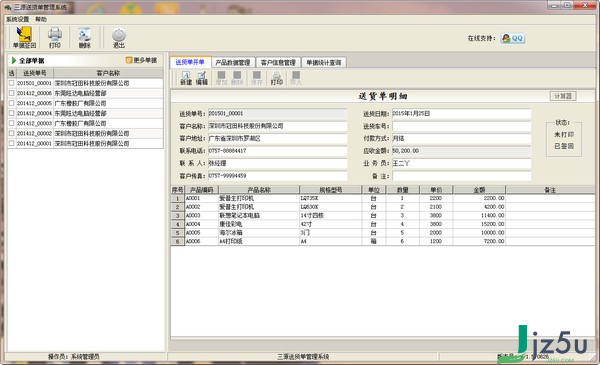The image size is (600, 365).
Task: Select order row 201412_00006 东莞旺达电脑经营部
Action: coord(85,93)
